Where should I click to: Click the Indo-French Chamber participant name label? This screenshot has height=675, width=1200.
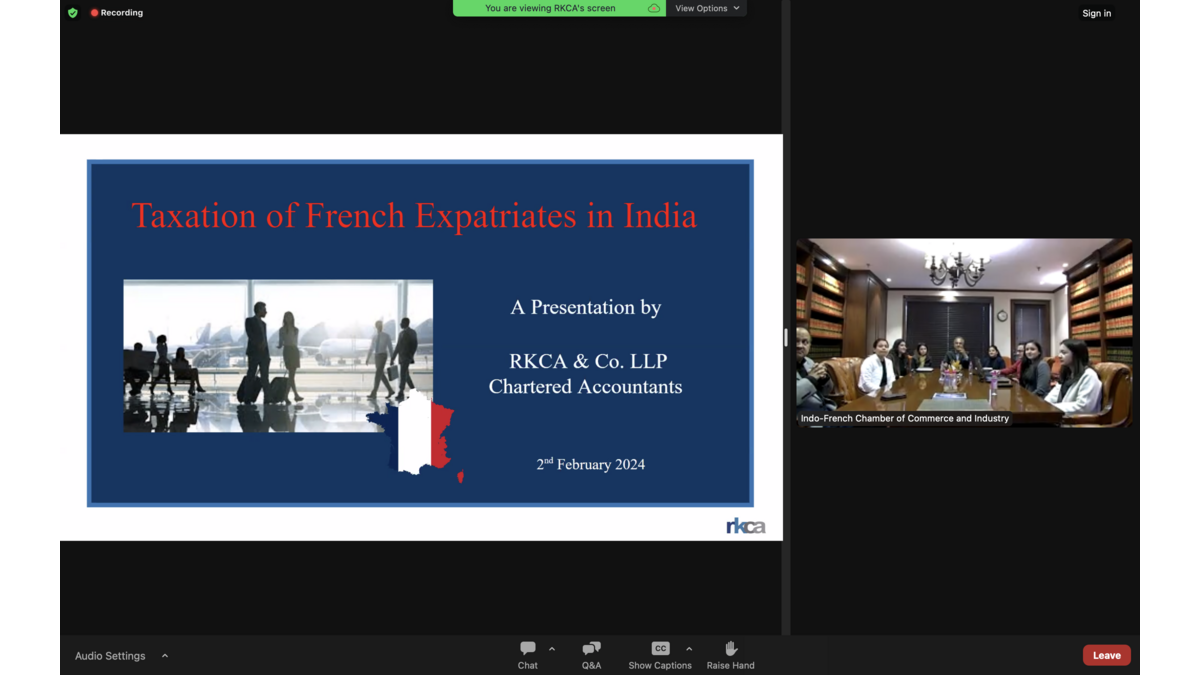click(904, 418)
